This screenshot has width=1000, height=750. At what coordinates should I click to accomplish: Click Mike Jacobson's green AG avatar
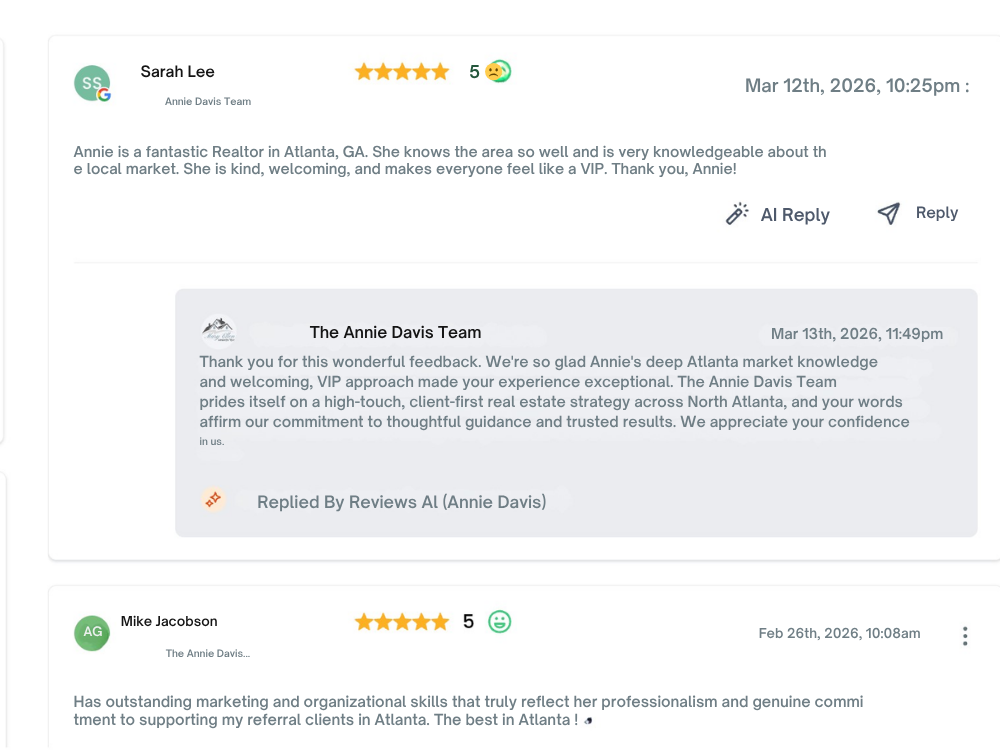coord(92,632)
